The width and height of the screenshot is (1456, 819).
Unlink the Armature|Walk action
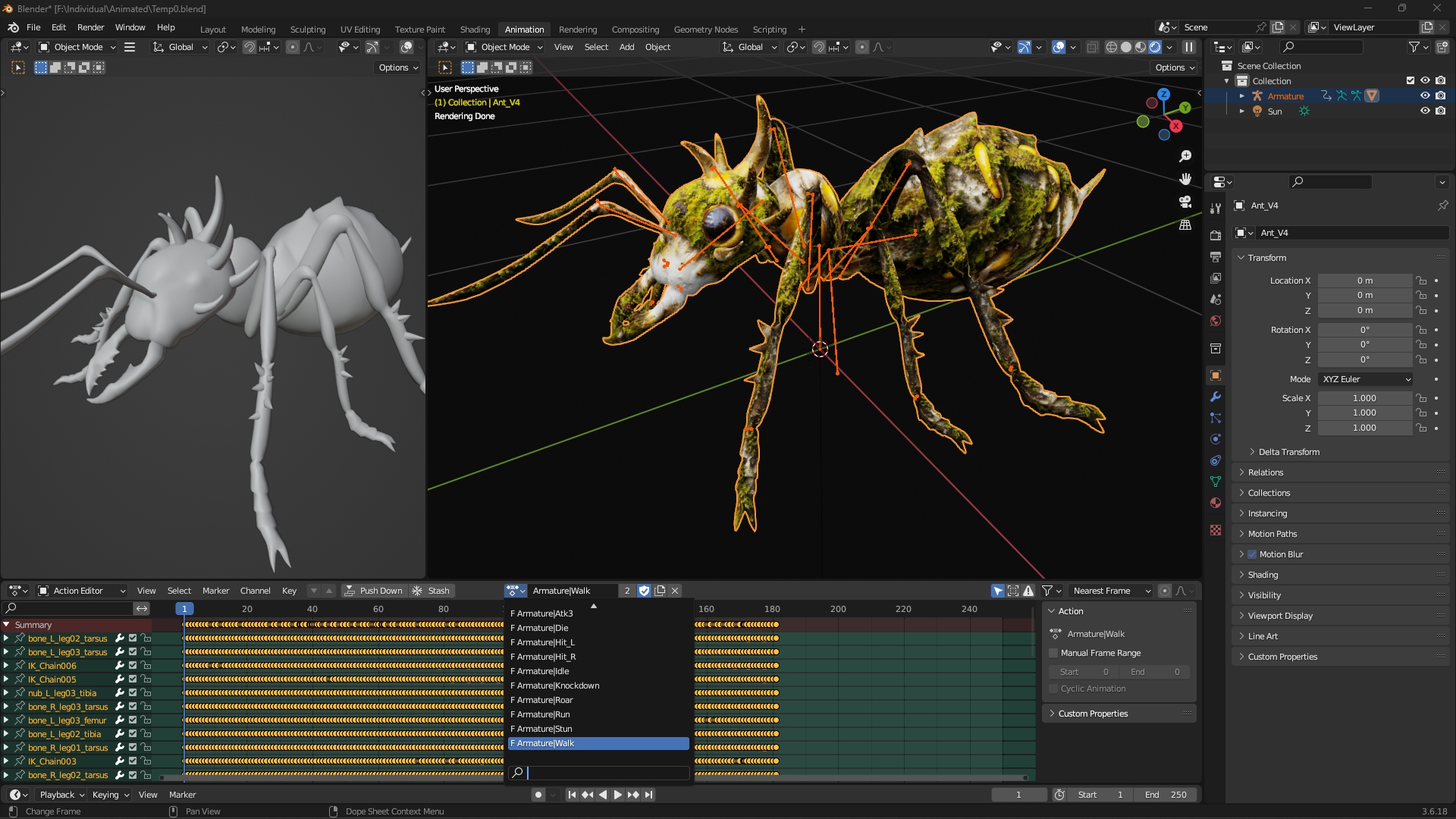(675, 591)
